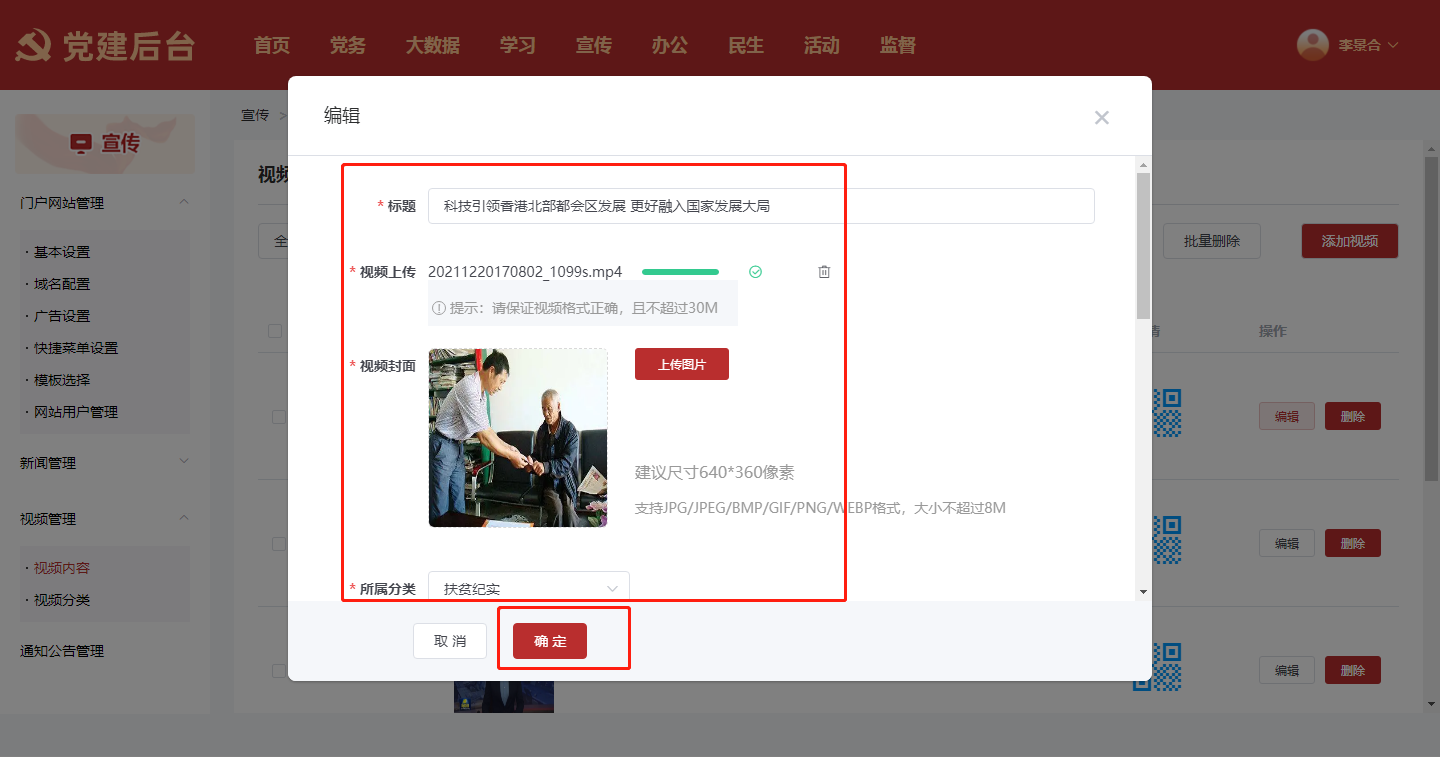Image resolution: width=1440 pixels, height=757 pixels.
Task: Open the 所属分类 category dropdown
Action: click(x=529, y=588)
